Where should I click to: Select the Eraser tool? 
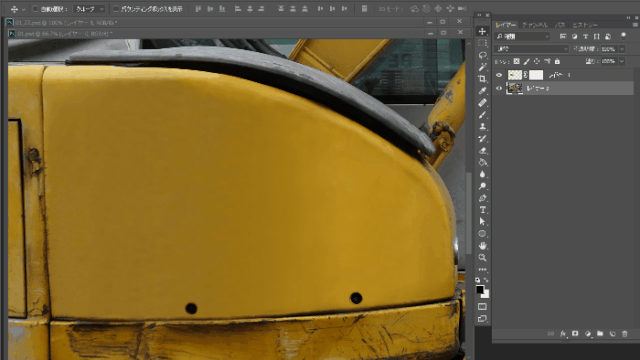[482, 150]
